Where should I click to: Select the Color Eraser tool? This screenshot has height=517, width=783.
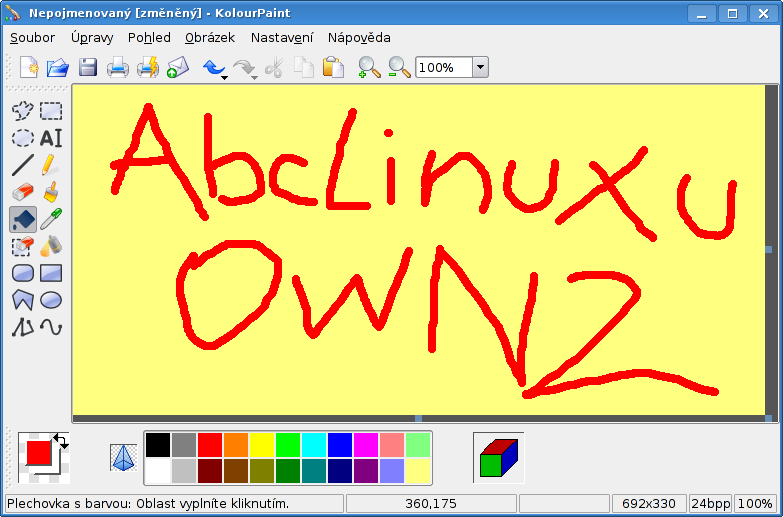click(22, 246)
